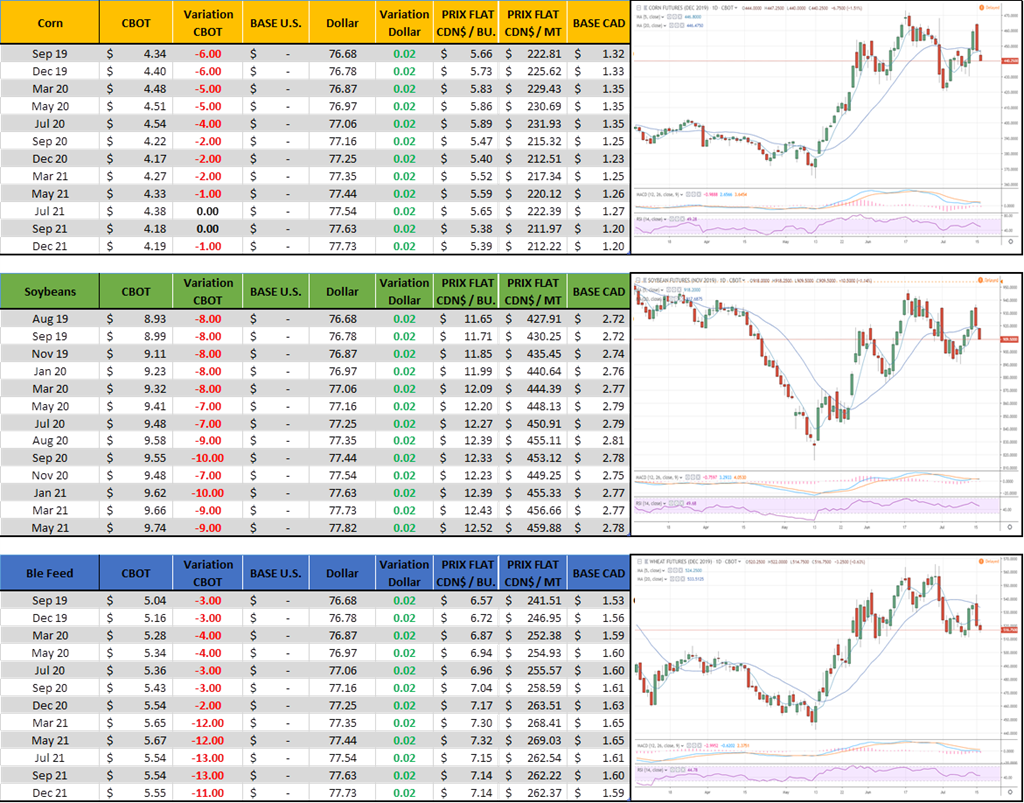Select the green Soybeans table header
Image resolution: width=1024 pixels, height=803 pixels.
(50, 292)
